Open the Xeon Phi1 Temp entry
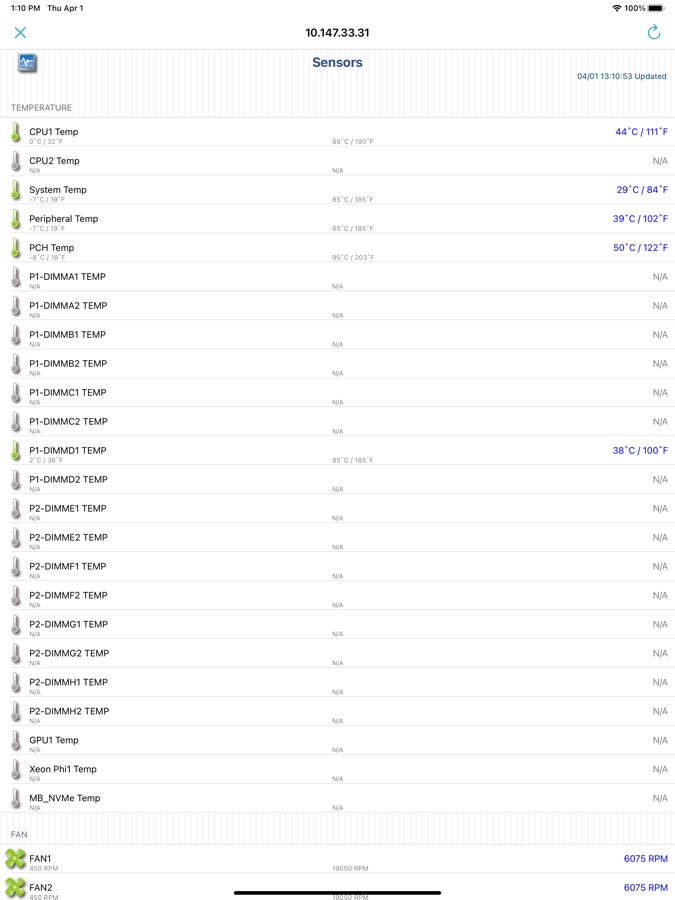Image resolution: width=675 pixels, height=900 pixels. (337, 770)
